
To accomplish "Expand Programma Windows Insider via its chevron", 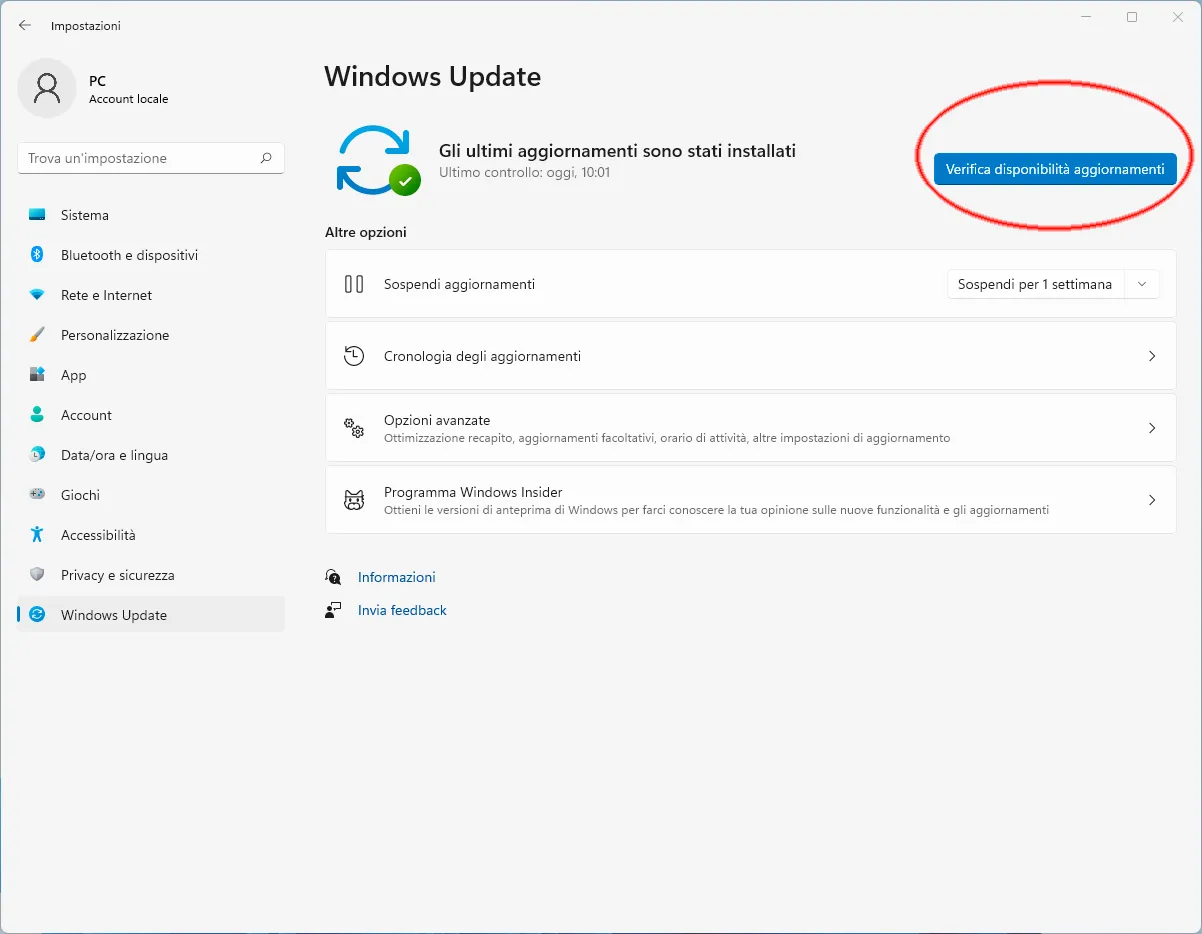I will [1152, 500].
